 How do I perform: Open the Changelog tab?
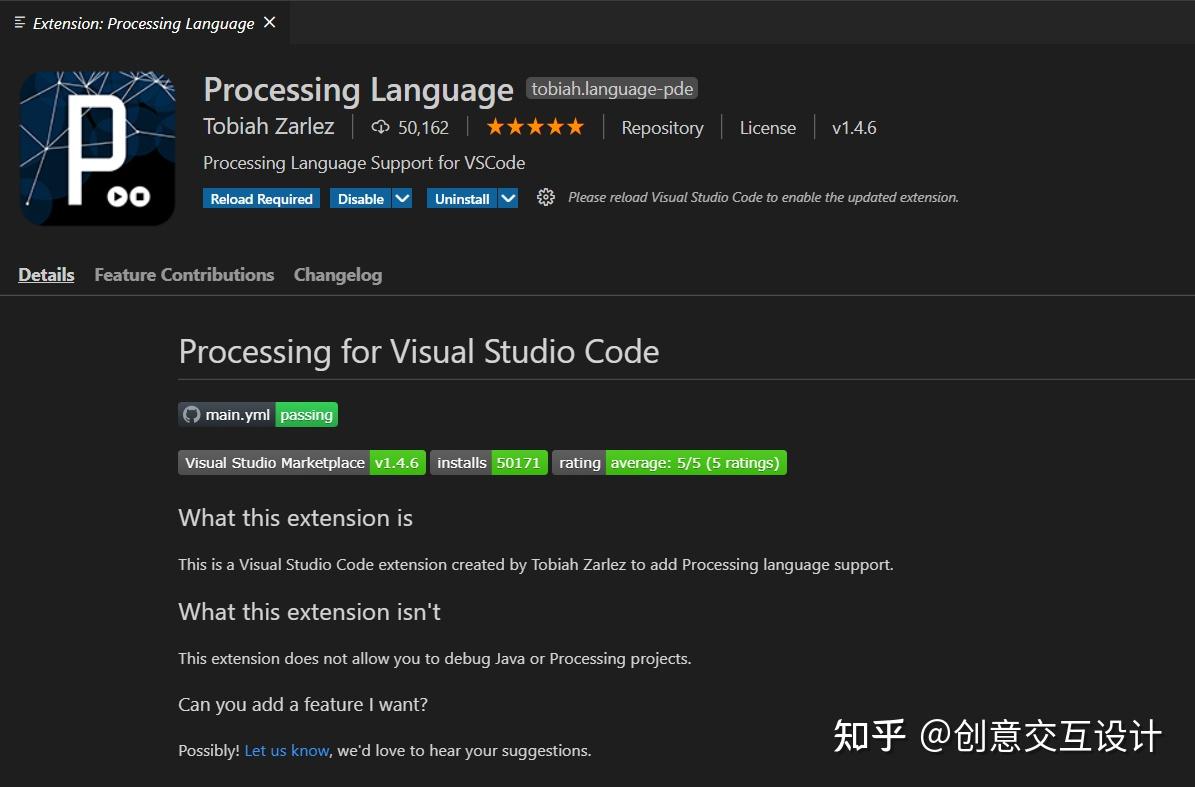point(337,274)
